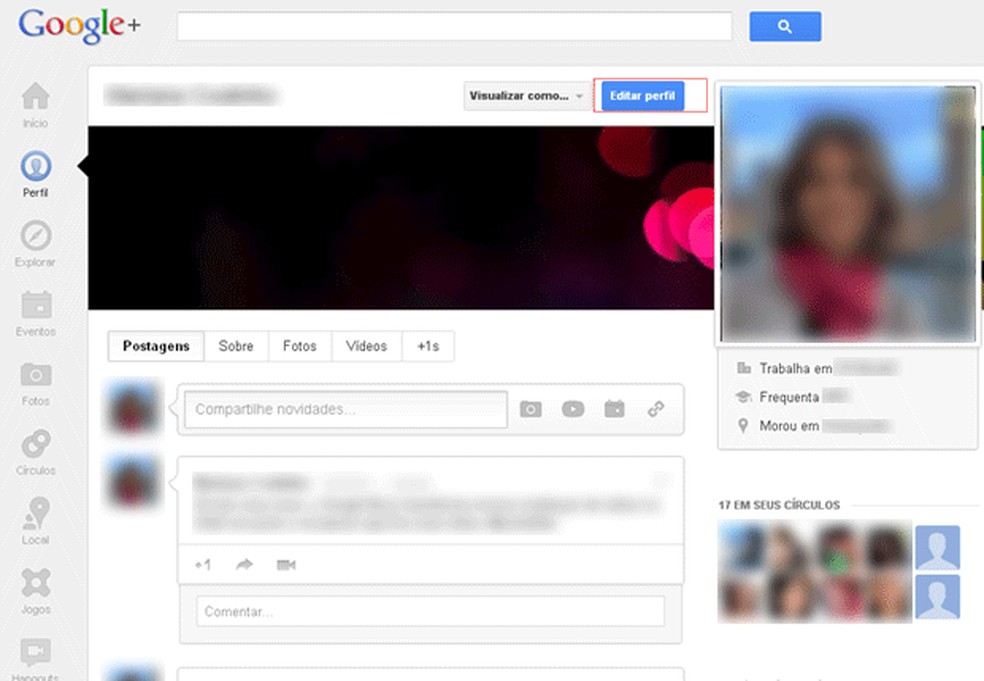Click the Google+ search input field
Image resolution: width=984 pixels, height=681 pixels.
coord(454,26)
